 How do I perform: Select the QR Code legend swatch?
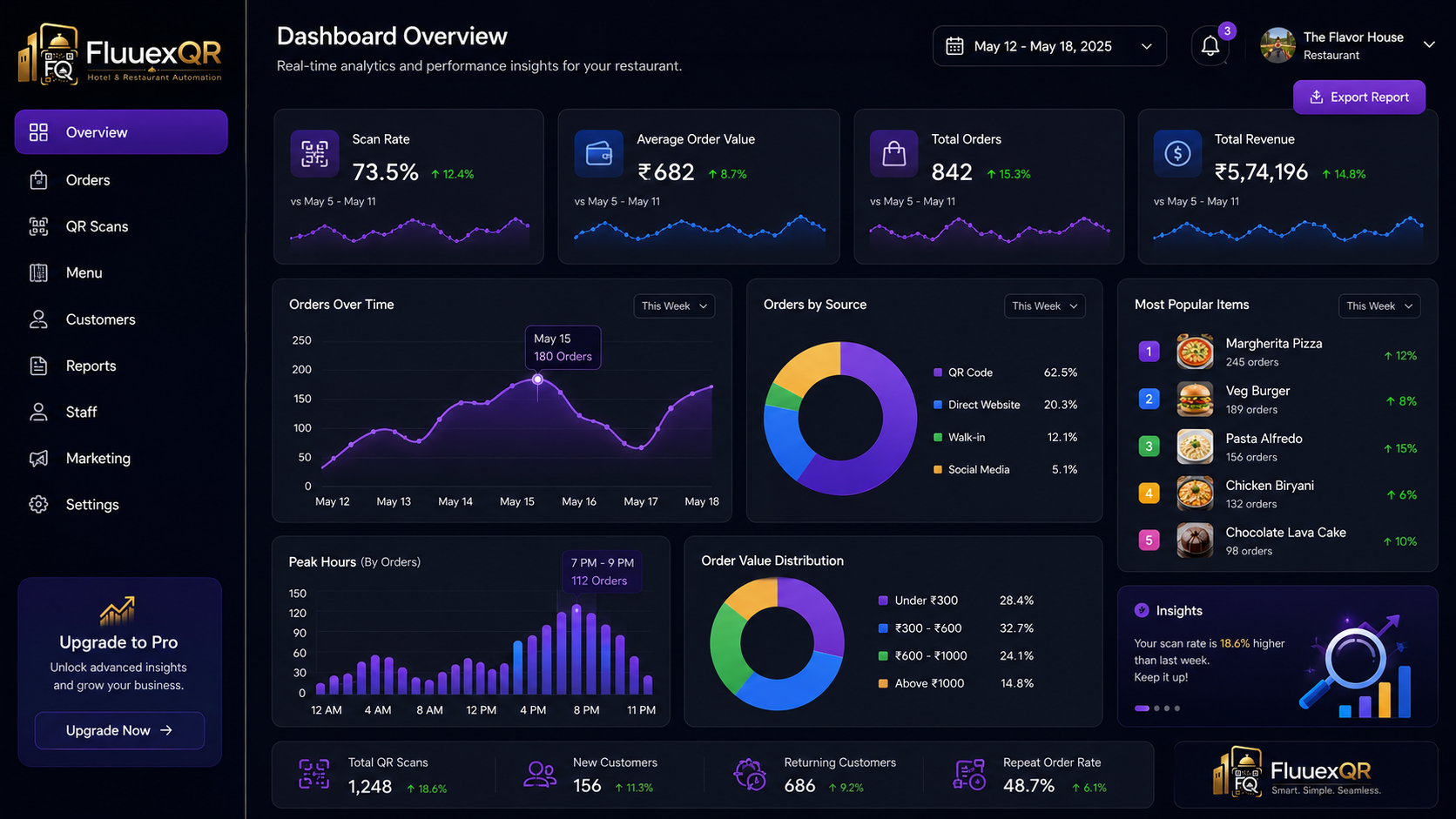click(x=938, y=373)
